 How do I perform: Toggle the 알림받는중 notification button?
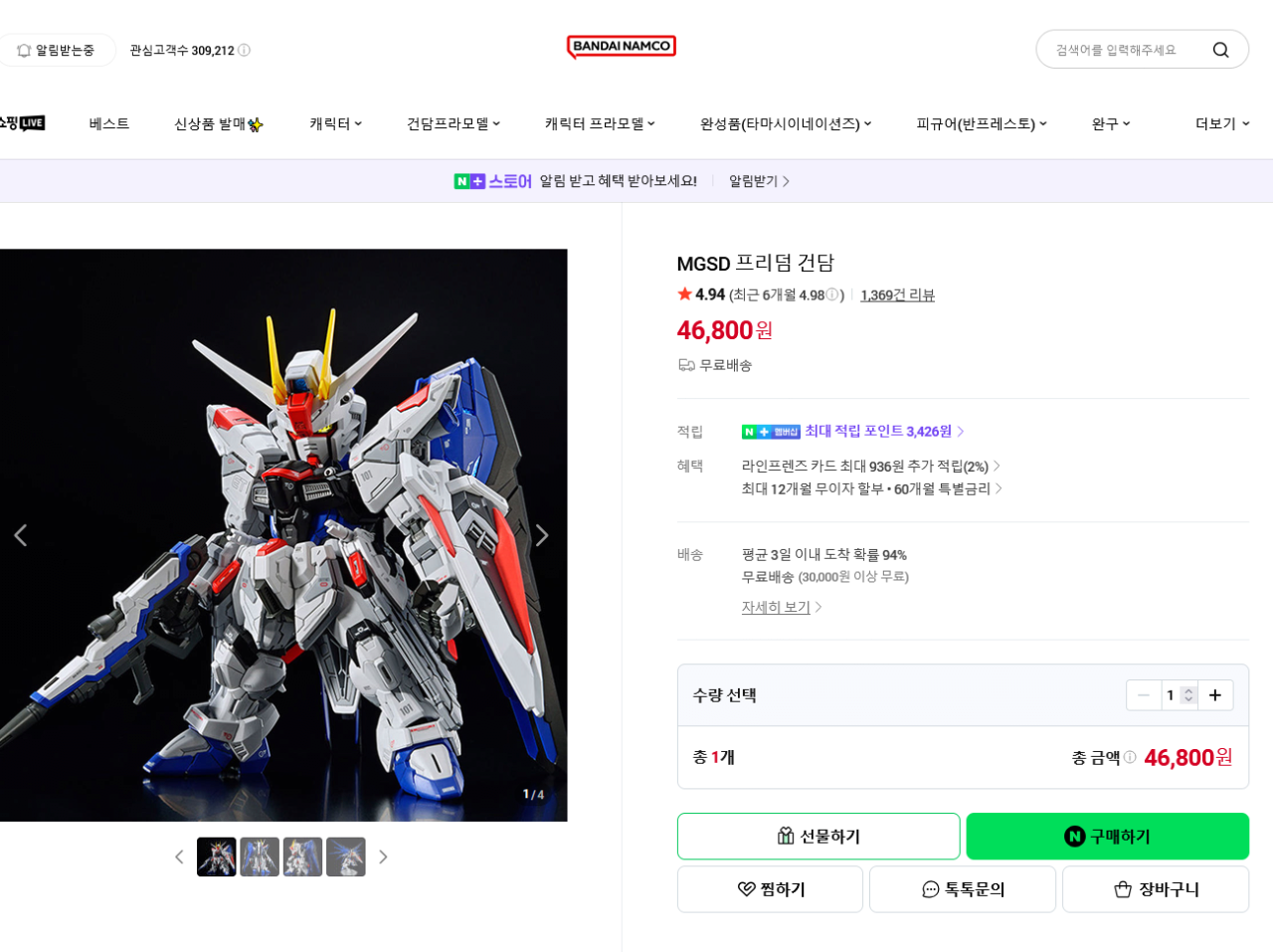tap(55, 50)
